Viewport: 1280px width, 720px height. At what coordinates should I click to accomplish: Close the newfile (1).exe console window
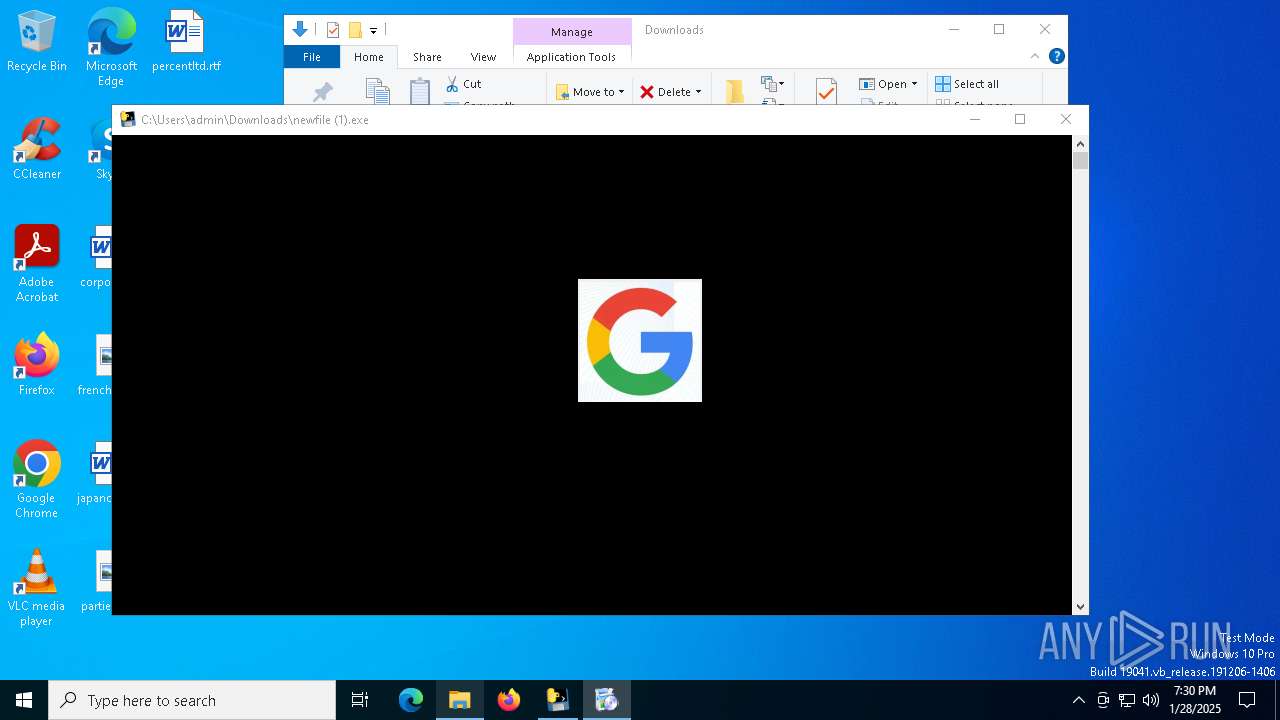tap(1066, 119)
